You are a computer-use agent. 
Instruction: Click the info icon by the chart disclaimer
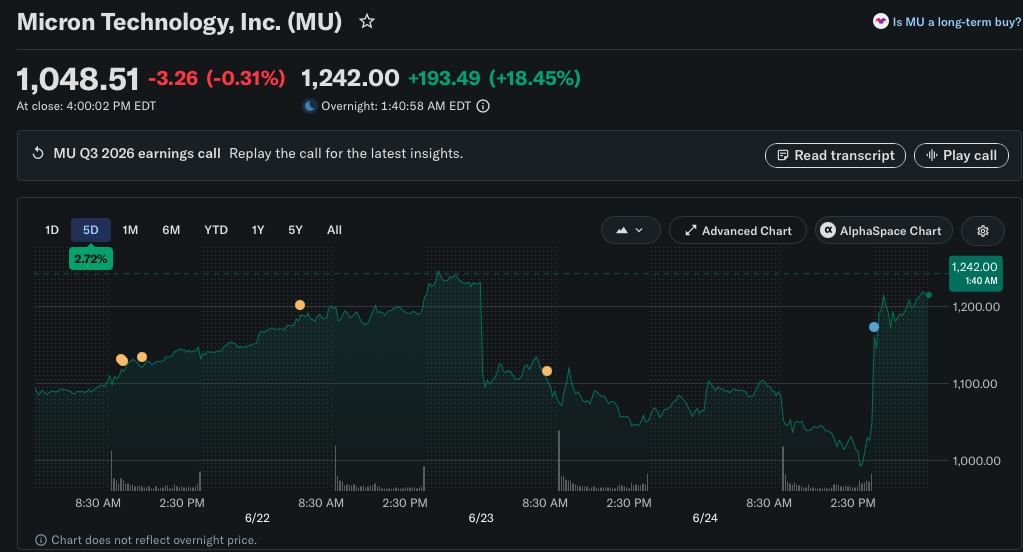coord(40,540)
